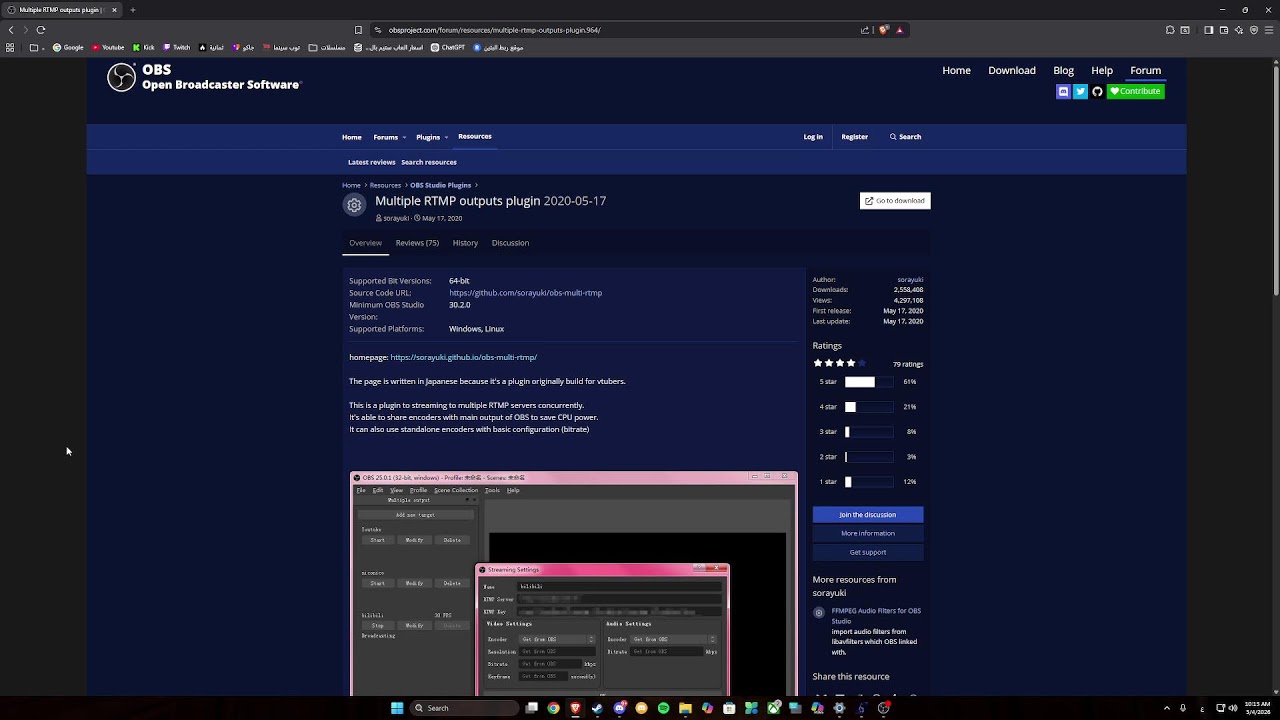This screenshot has width=1280, height=720.
Task: Open Latest reviews sub-navigation link
Action: pyautogui.click(x=372, y=162)
